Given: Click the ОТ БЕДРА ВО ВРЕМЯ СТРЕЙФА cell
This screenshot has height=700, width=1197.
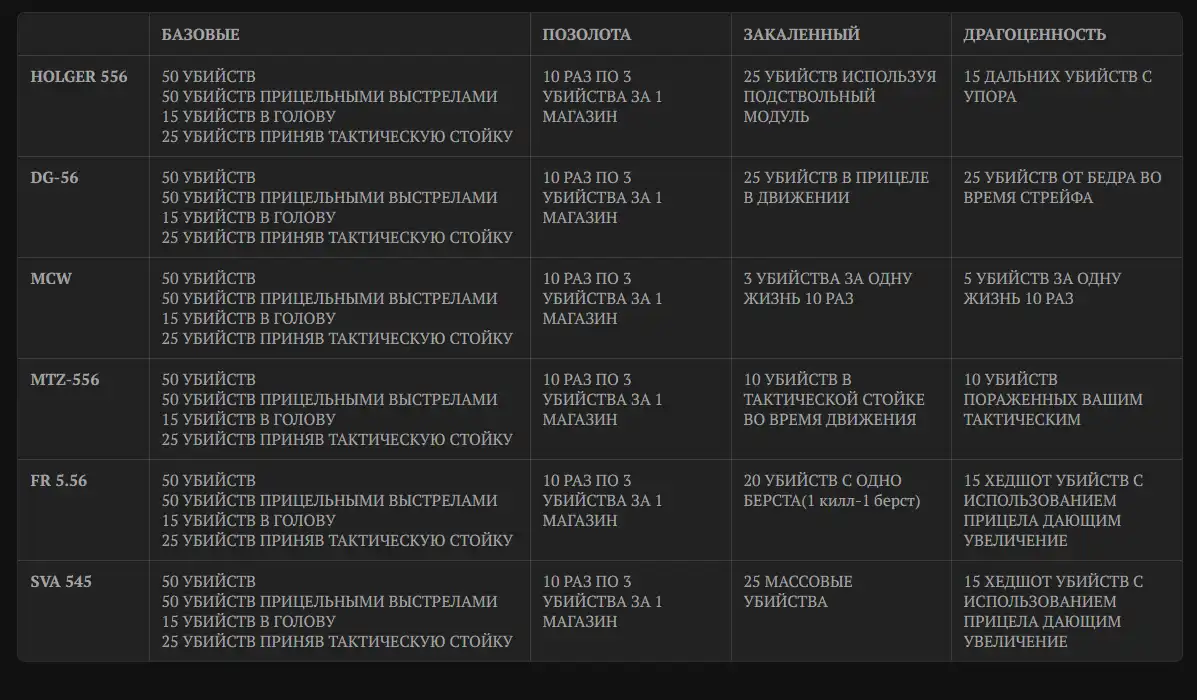Looking at the screenshot, I should click(1062, 187).
